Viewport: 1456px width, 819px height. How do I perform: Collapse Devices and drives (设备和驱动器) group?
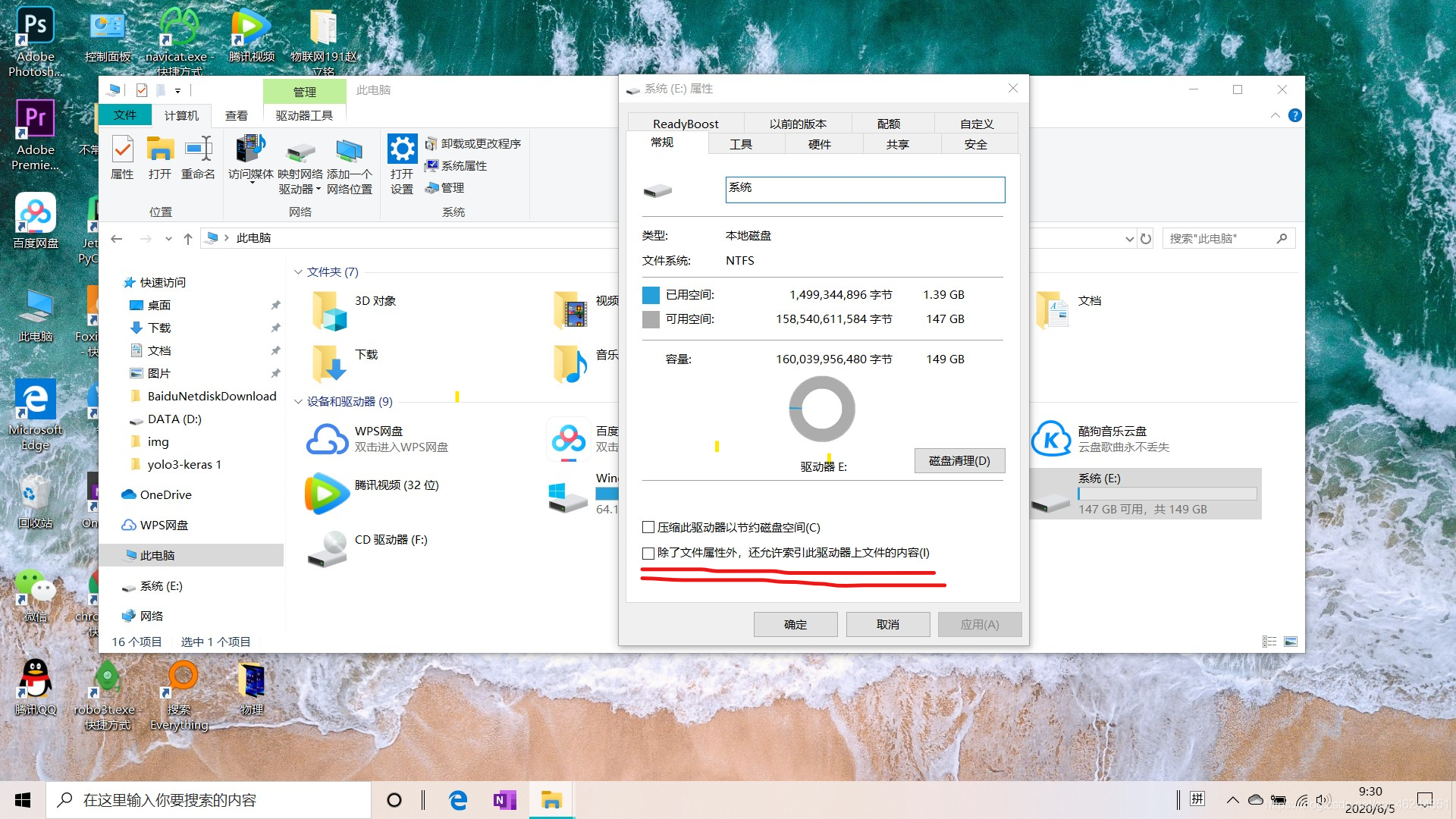pyautogui.click(x=298, y=402)
